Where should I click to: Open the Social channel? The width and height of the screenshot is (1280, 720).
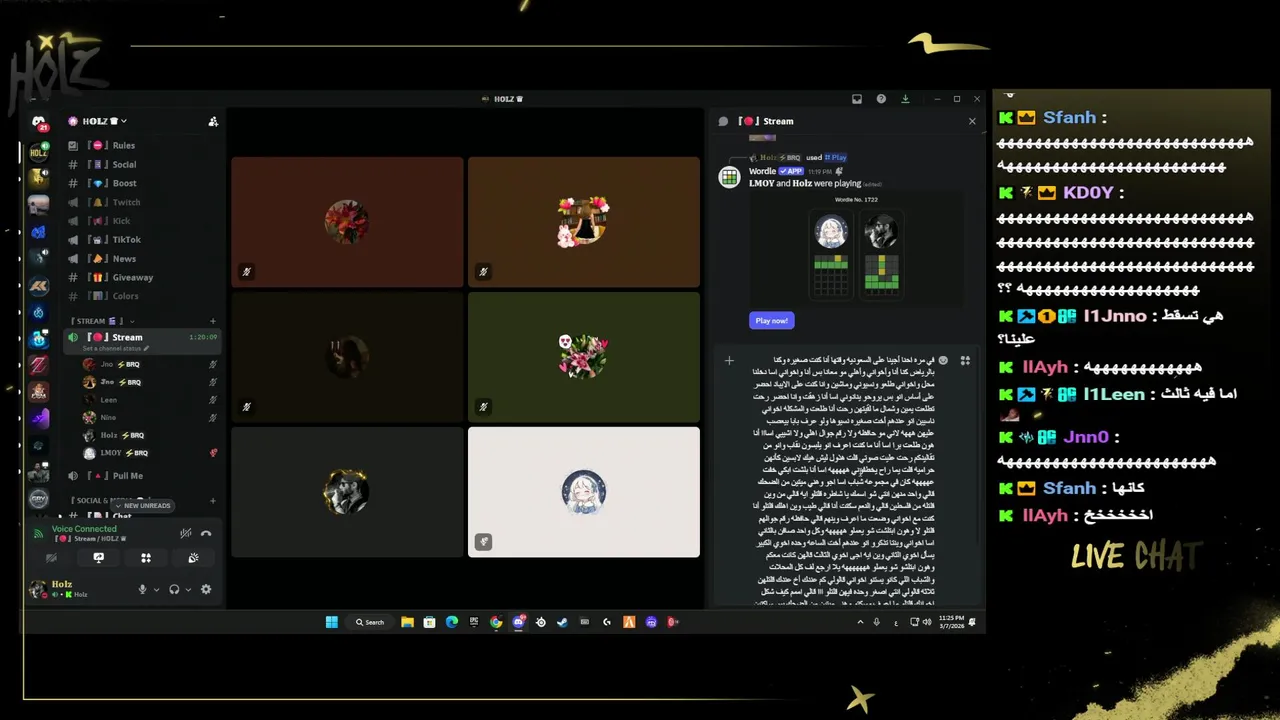(142, 164)
